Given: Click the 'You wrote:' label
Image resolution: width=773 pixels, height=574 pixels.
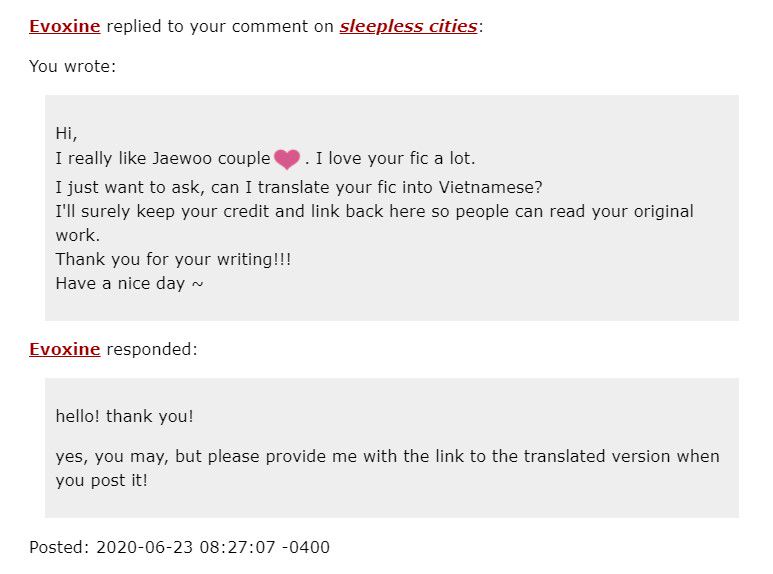Looking at the screenshot, I should pos(72,66).
